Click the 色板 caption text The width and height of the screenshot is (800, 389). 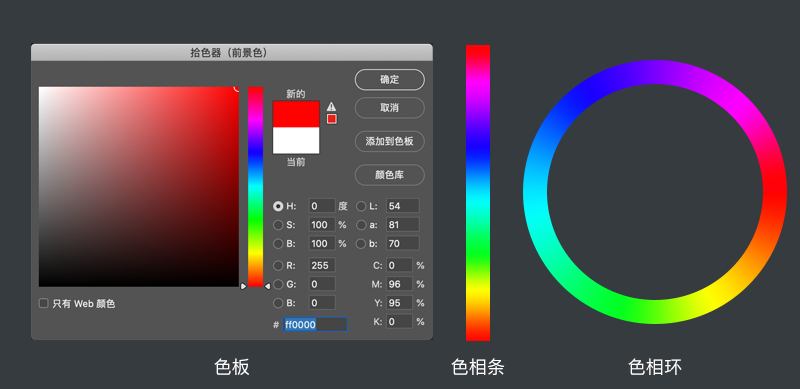tap(232, 367)
